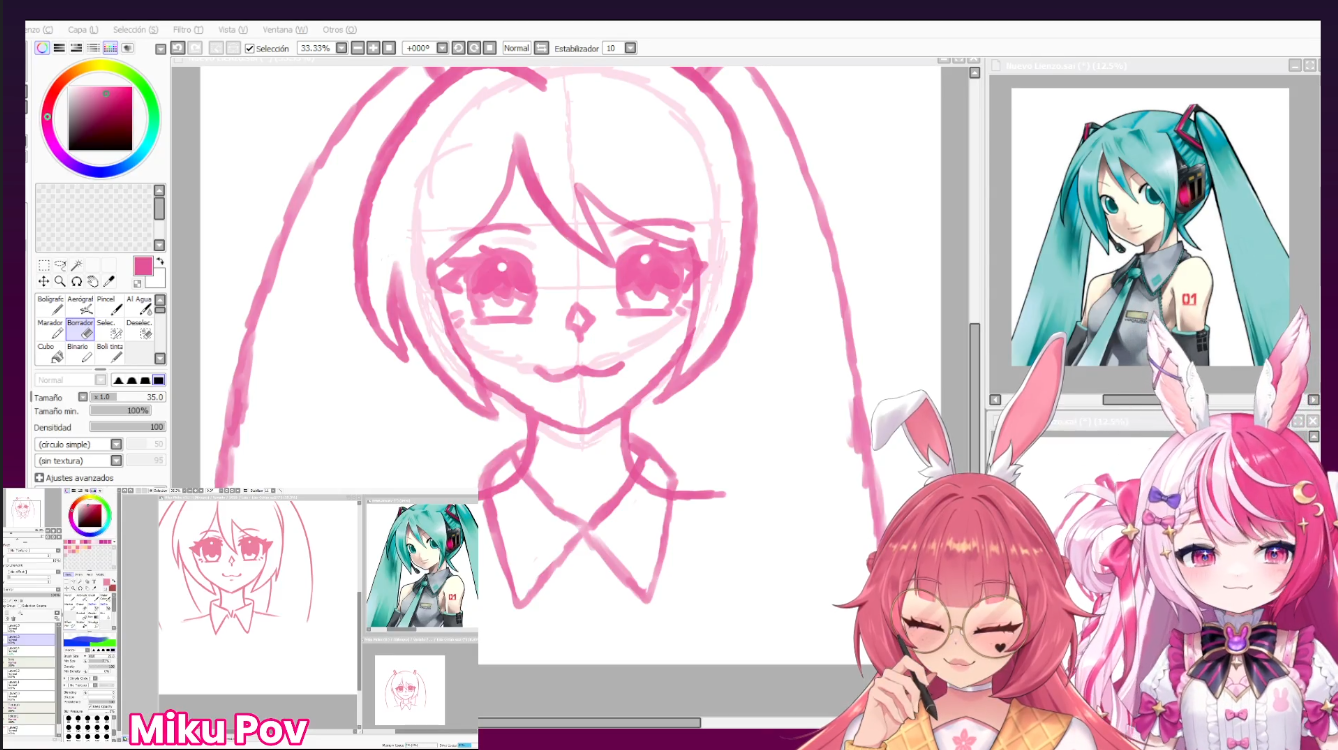The height and width of the screenshot is (750, 1338).
Task: Adjust the Densidad density slider
Action: click(x=128, y=427)
